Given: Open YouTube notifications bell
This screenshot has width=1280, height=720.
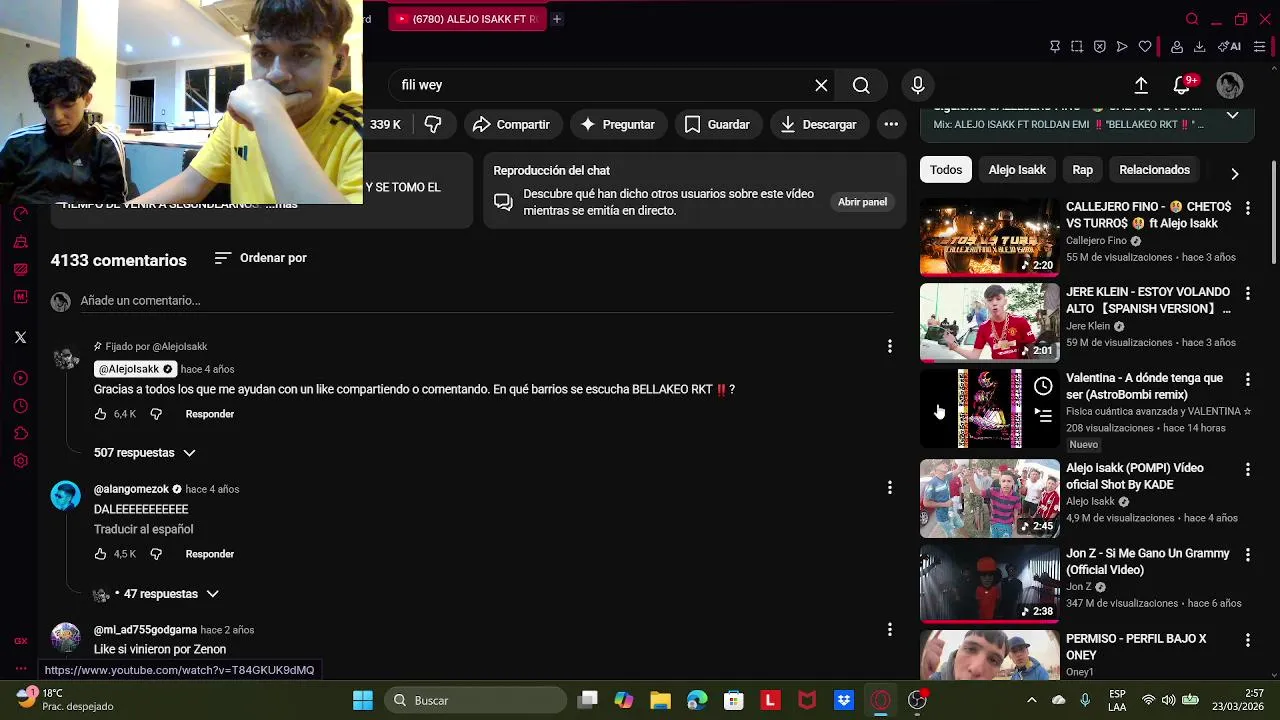Looking at the screenshot, I should point(1183,86).
